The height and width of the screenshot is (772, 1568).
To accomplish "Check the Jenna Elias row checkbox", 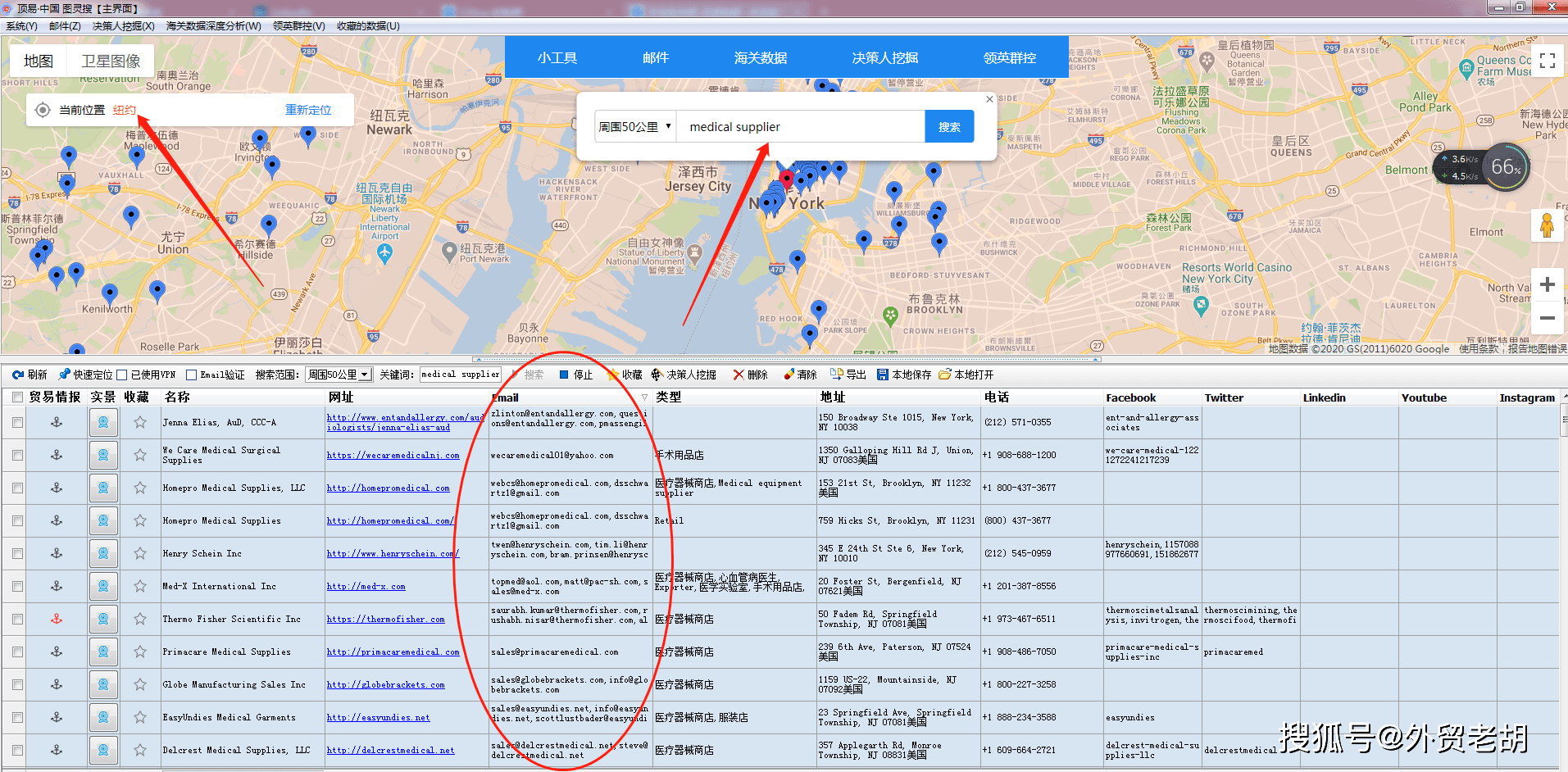I will click(17, 422).
